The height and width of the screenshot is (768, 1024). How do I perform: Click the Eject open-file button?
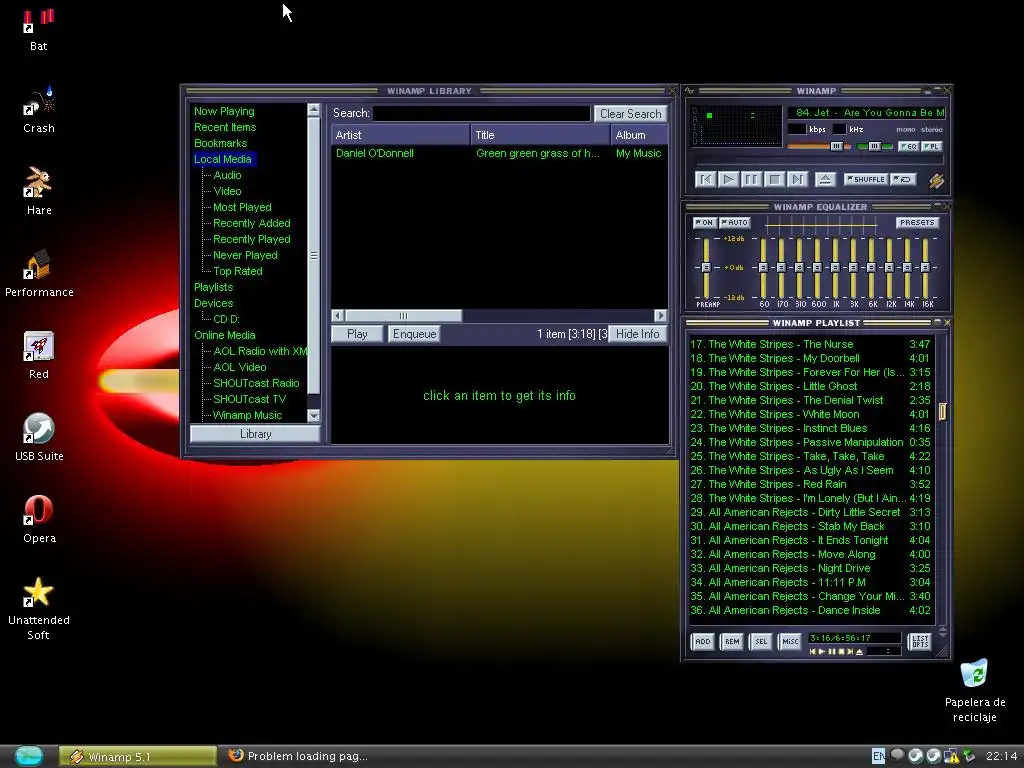[x=825, y=179]
